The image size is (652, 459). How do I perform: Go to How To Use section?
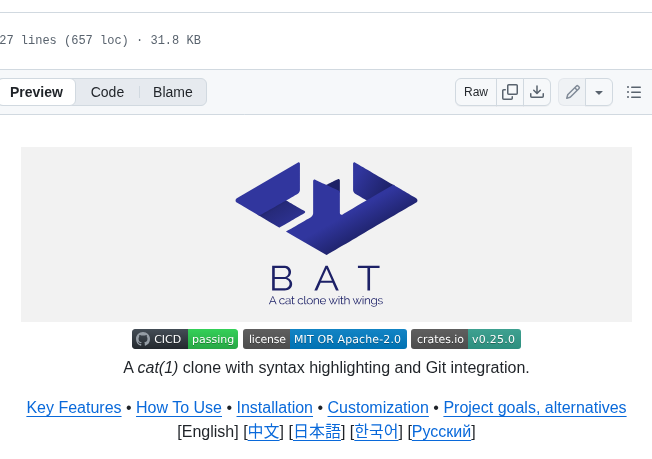pos(179,407)
